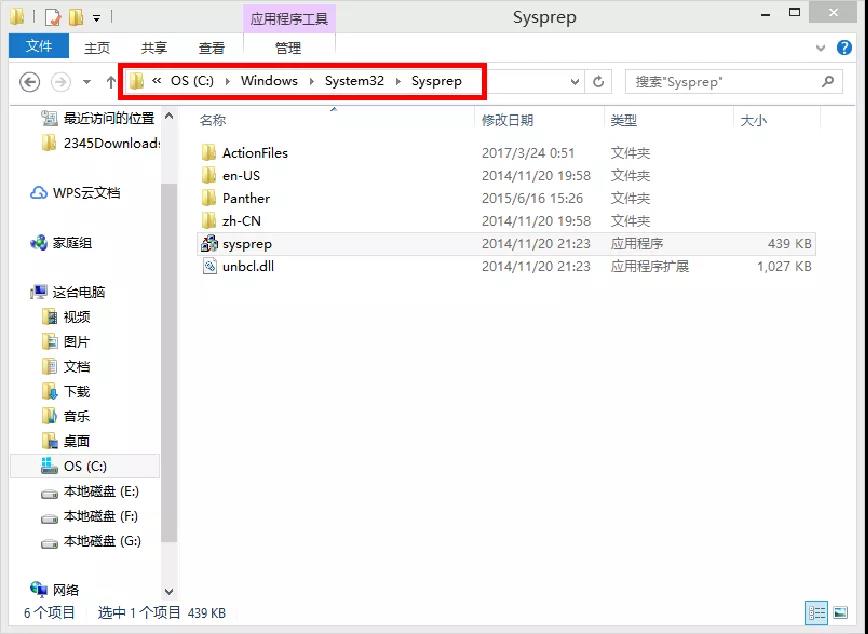This screenshot has width=868, height=634.
Task: Select the sysprep application file
Action: coord(246,244)
